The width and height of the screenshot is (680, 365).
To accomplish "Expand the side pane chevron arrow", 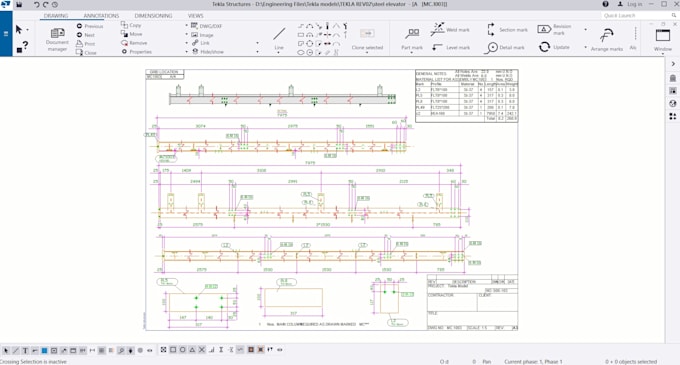I will 673,64.
